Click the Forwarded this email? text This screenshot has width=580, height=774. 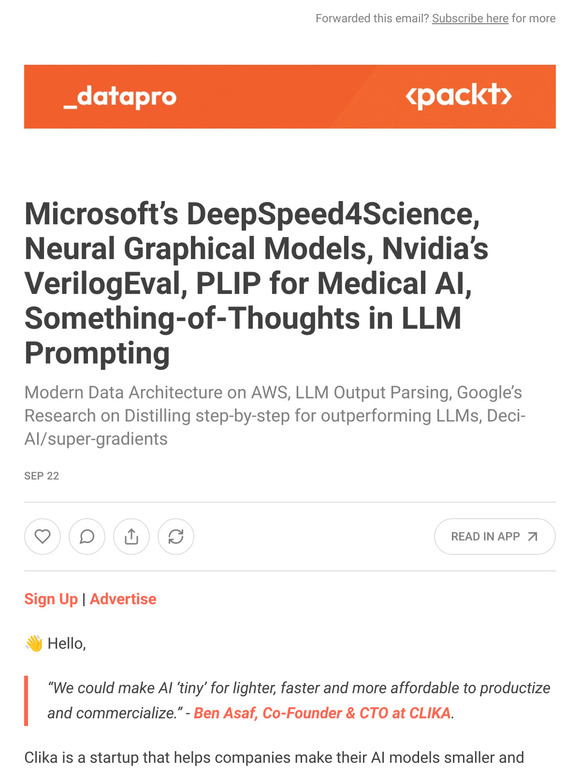click(372, 18)
